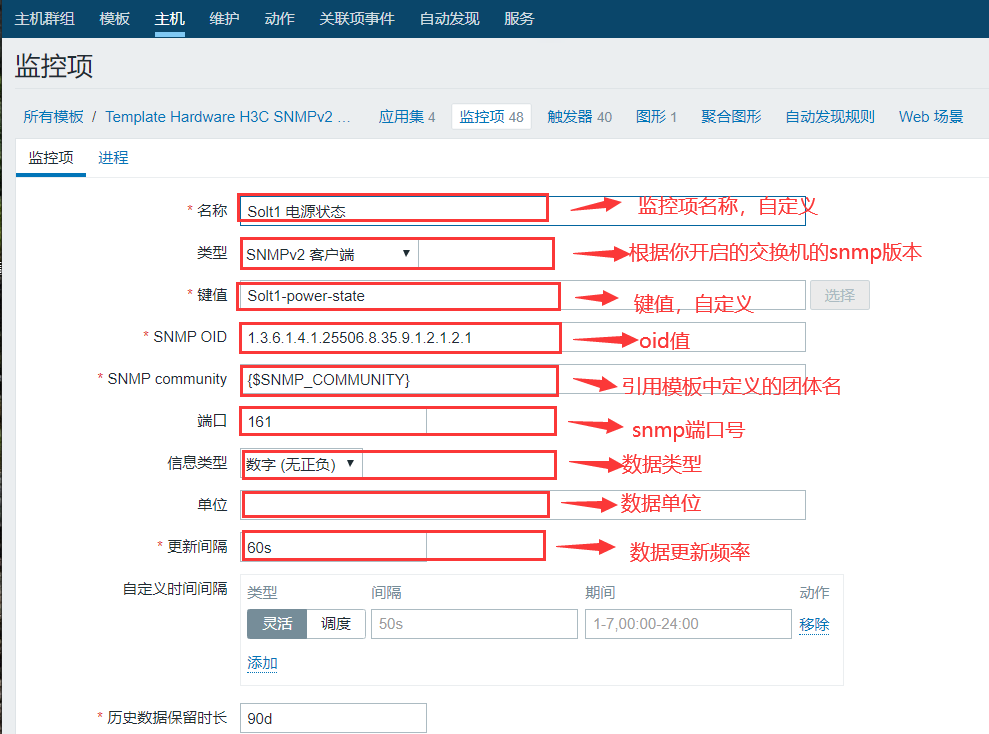Open the 主机群组 menu item
The width and height of the screenshot is (989, 734).
click(45, 19)
